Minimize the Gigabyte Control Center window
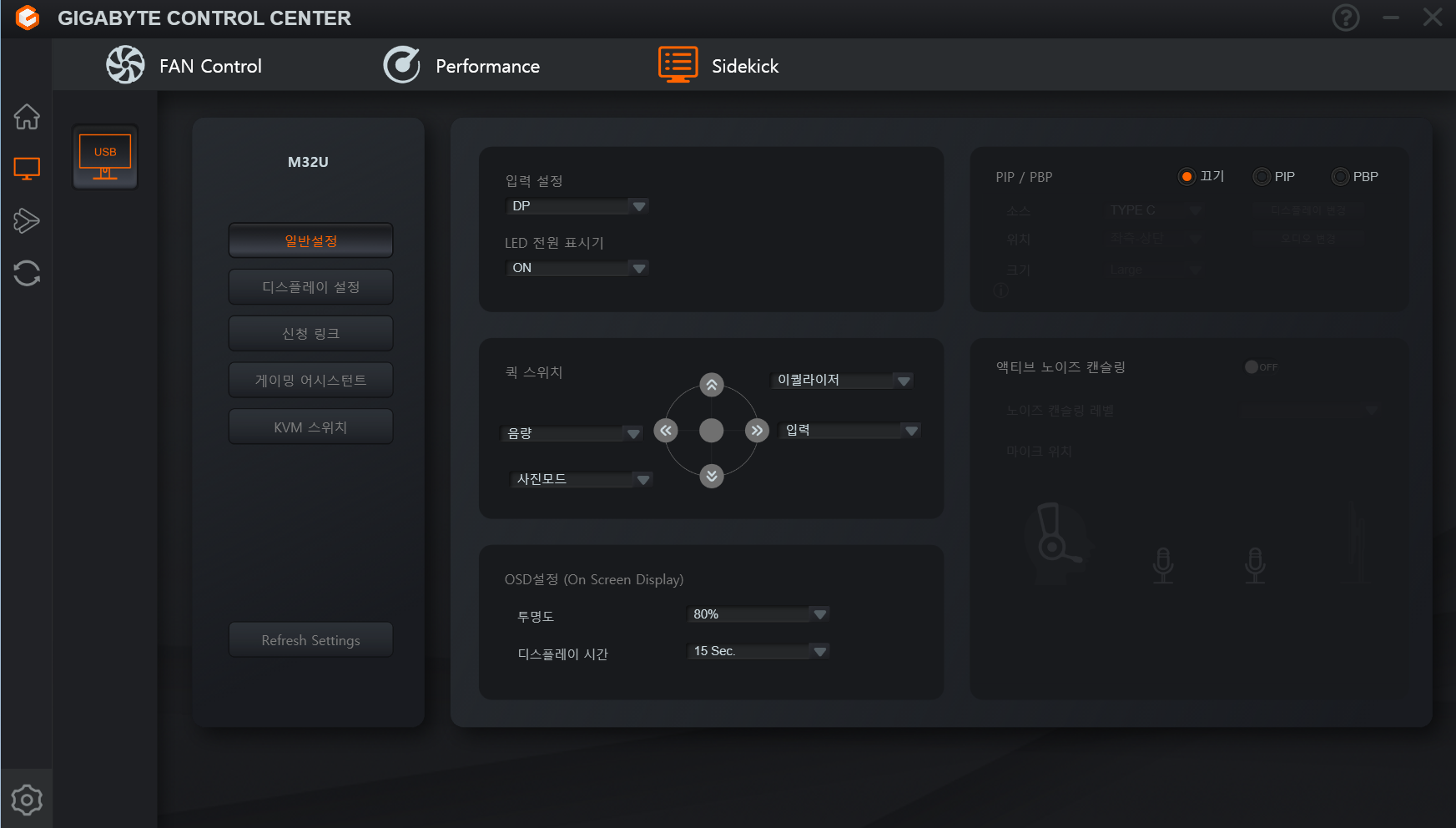Image resolution: width=1456 pixels, height=828 pixels. 1391,18
